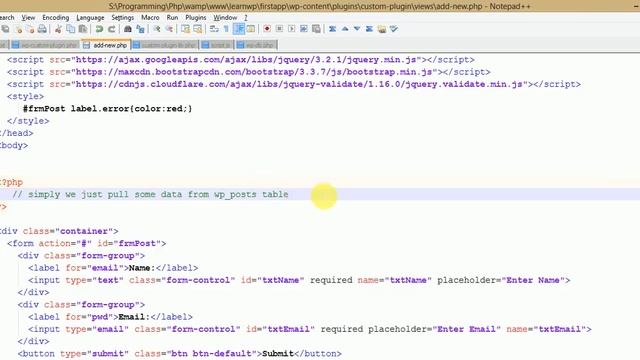Open the Settings menu
This screenshot has height=360, width=640.
point(122,18)
